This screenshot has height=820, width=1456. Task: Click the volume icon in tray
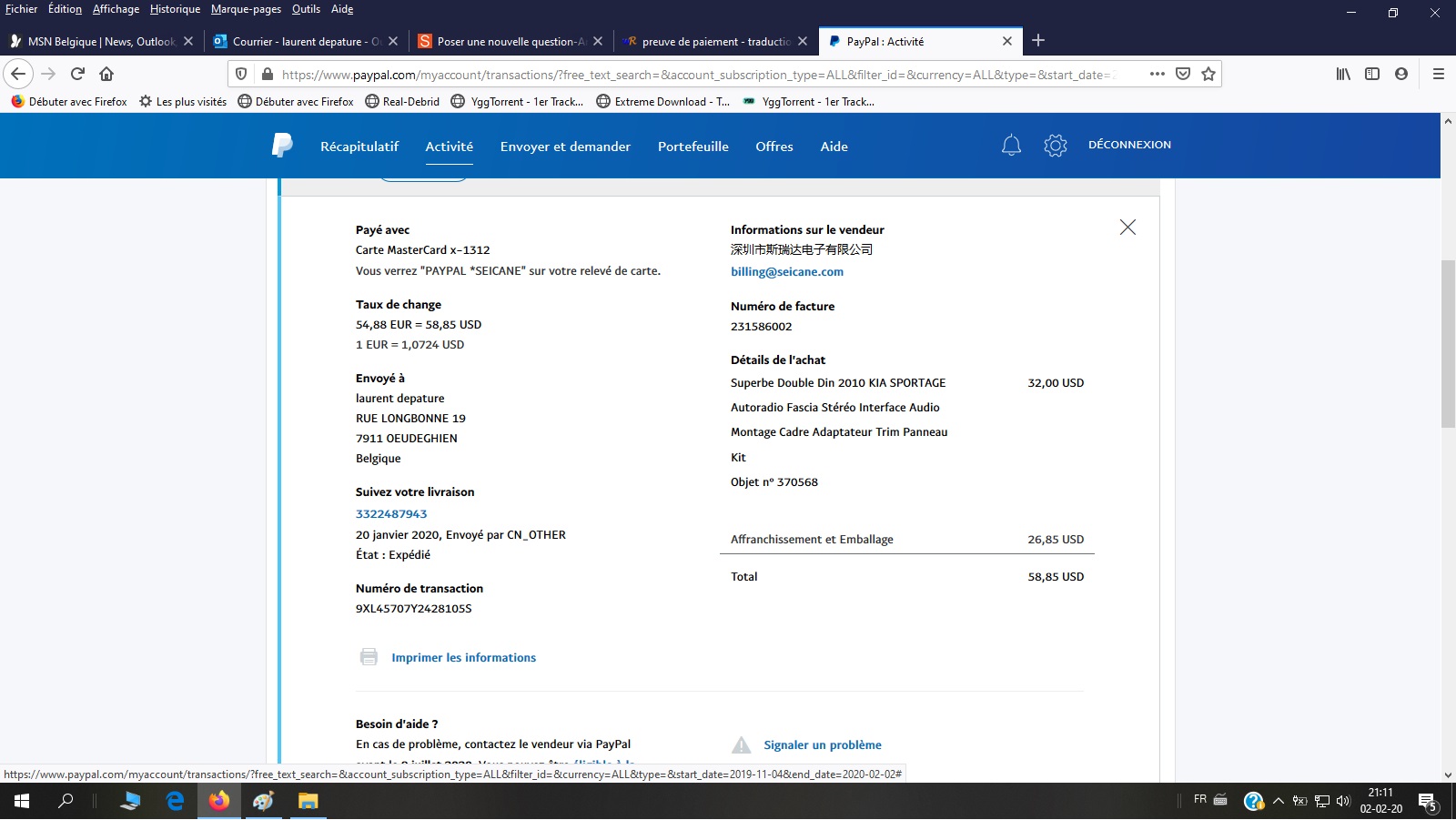(x=1343, y=801)
